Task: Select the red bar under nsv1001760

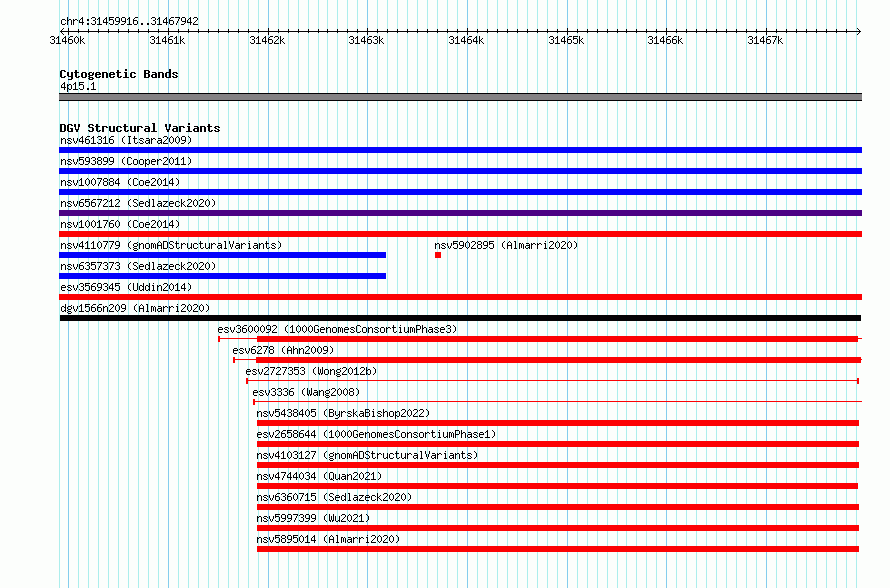Action: pyautogui.click(x=460, y=234)
